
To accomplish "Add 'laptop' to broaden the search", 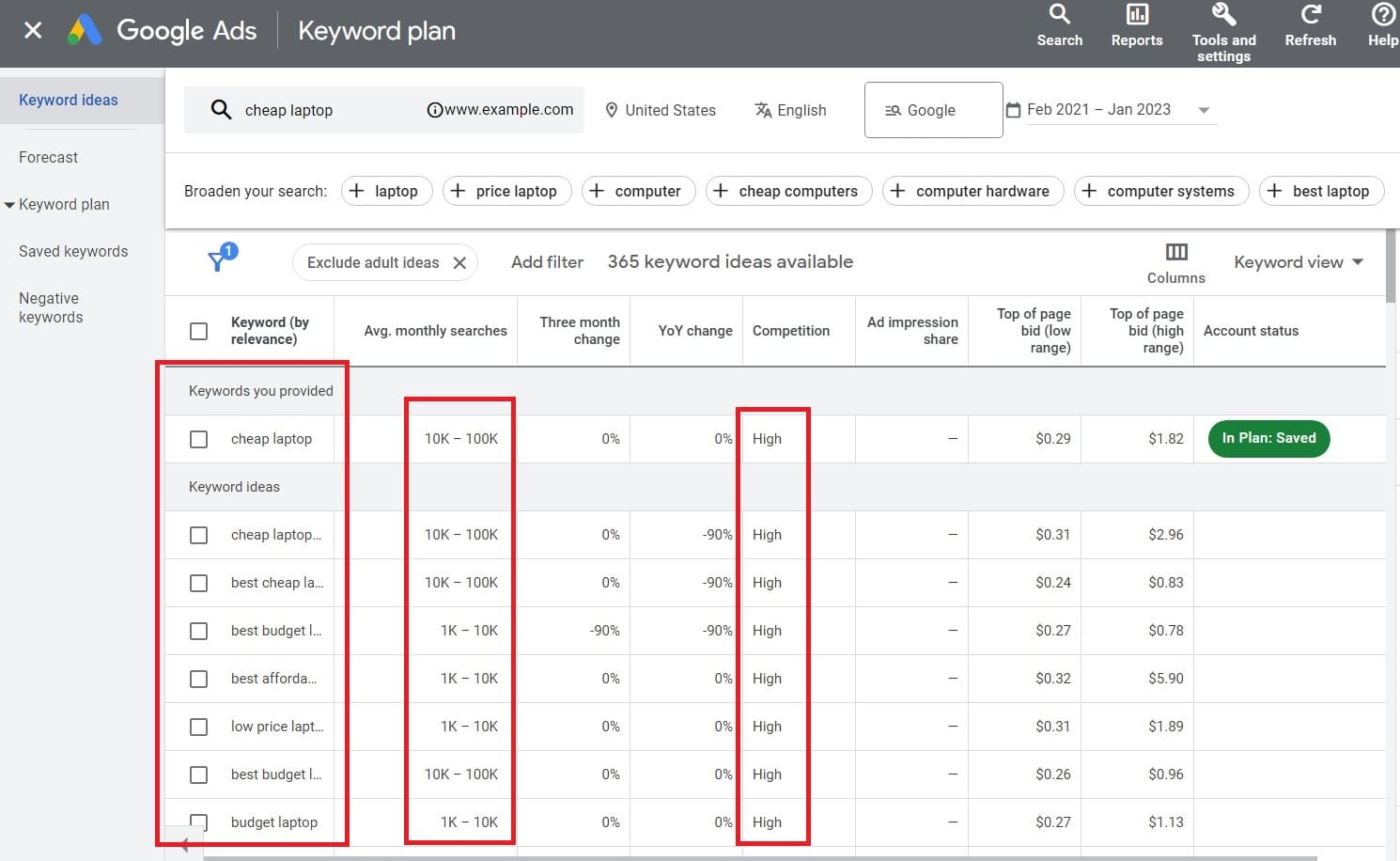I will click(386, 191).
